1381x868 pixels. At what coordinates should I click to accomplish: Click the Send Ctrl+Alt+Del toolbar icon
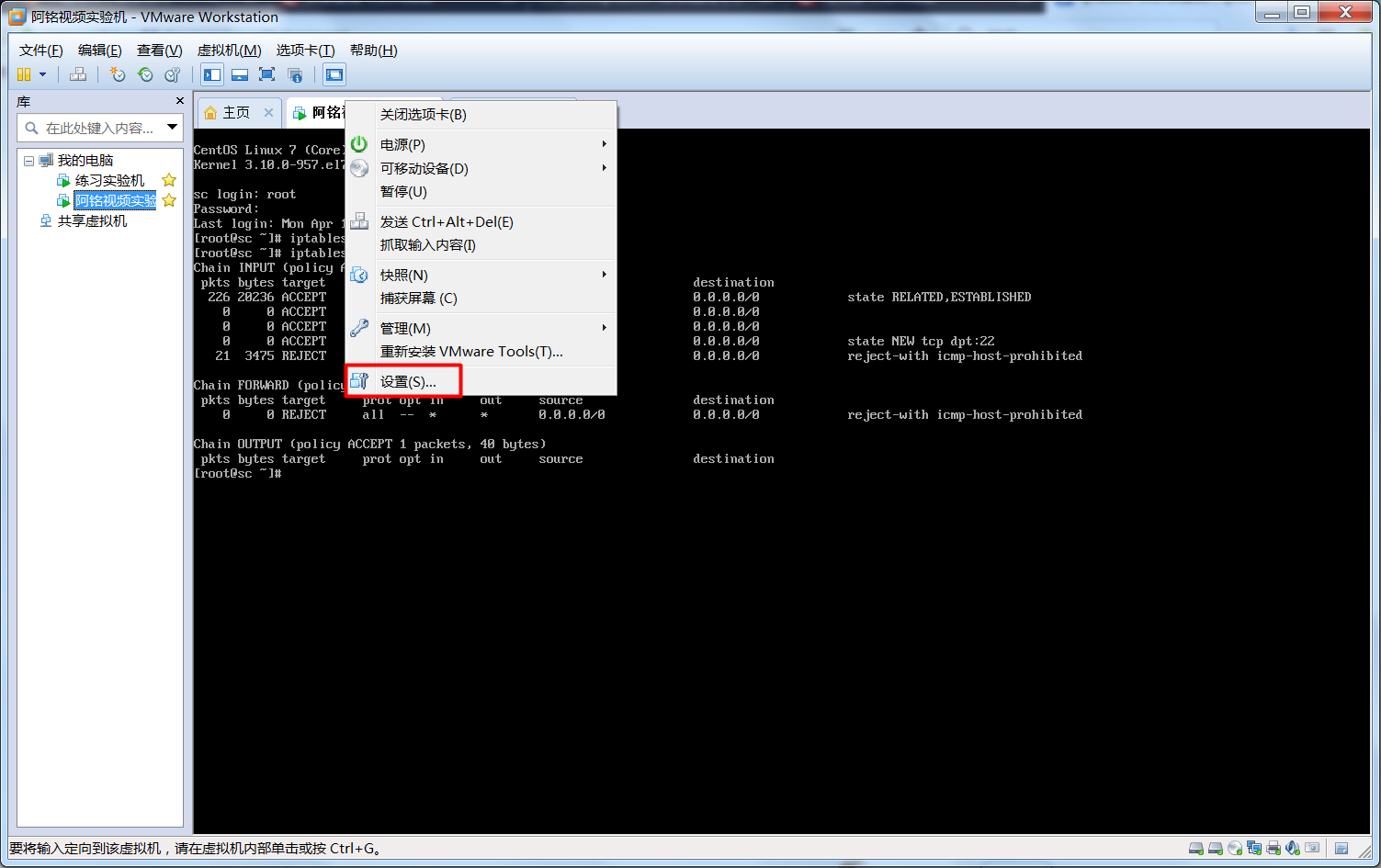(x=78, y=74)
